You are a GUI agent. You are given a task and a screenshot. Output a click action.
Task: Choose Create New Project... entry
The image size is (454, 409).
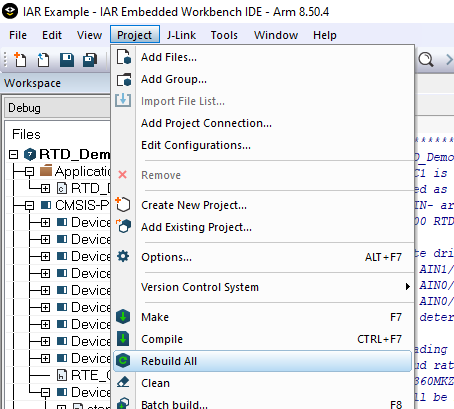(263, 205)
